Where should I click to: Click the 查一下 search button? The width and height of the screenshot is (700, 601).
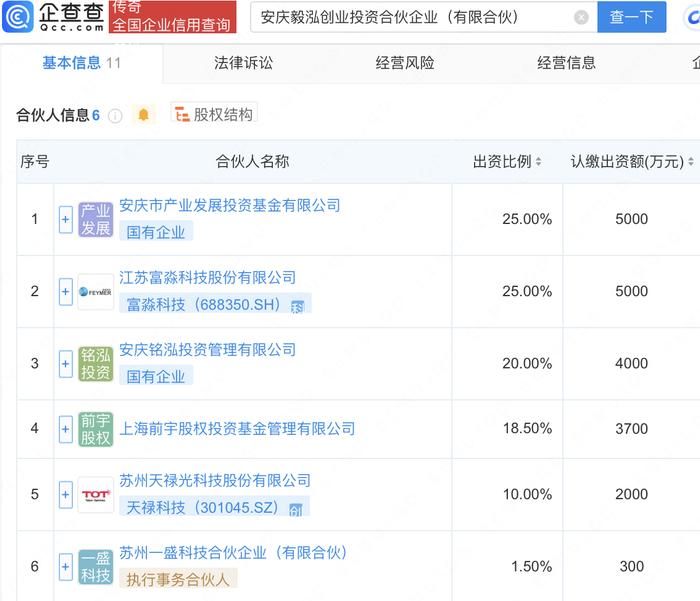[632, 17]
